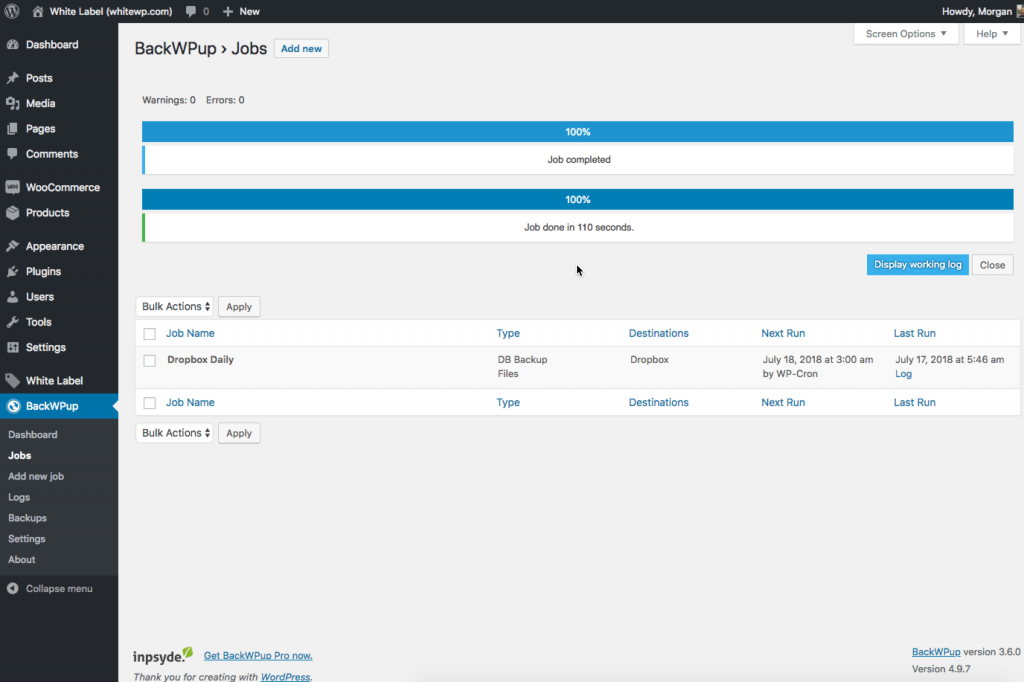Open the Log link for last run

[x=903, y=374]
